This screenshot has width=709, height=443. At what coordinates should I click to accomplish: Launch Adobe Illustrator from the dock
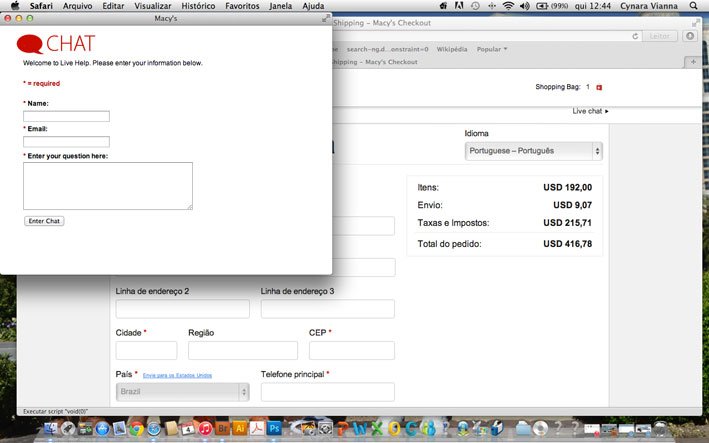240,428
